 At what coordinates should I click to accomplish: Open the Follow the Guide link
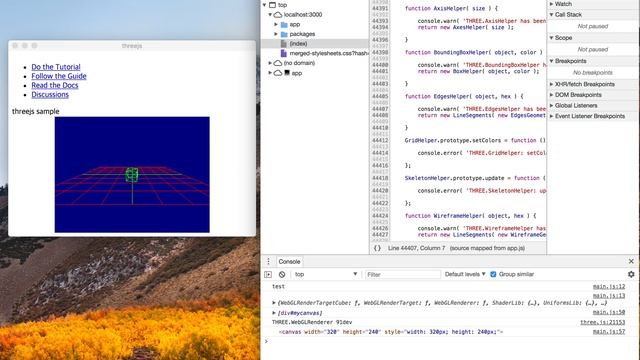pos(59,76)
